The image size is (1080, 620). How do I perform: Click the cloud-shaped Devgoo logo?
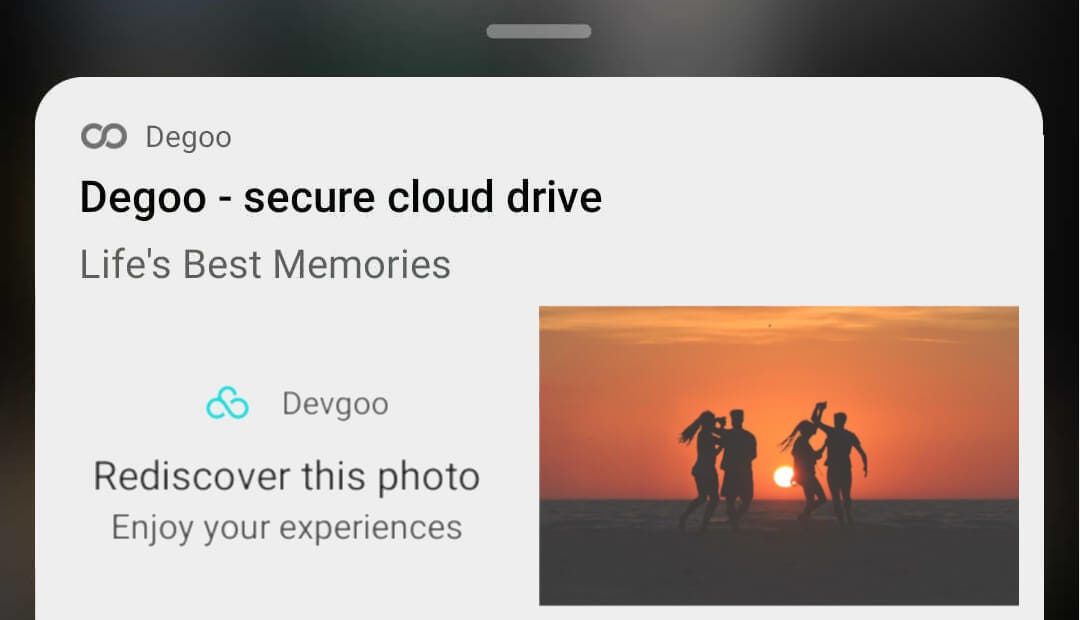point(228,403)
